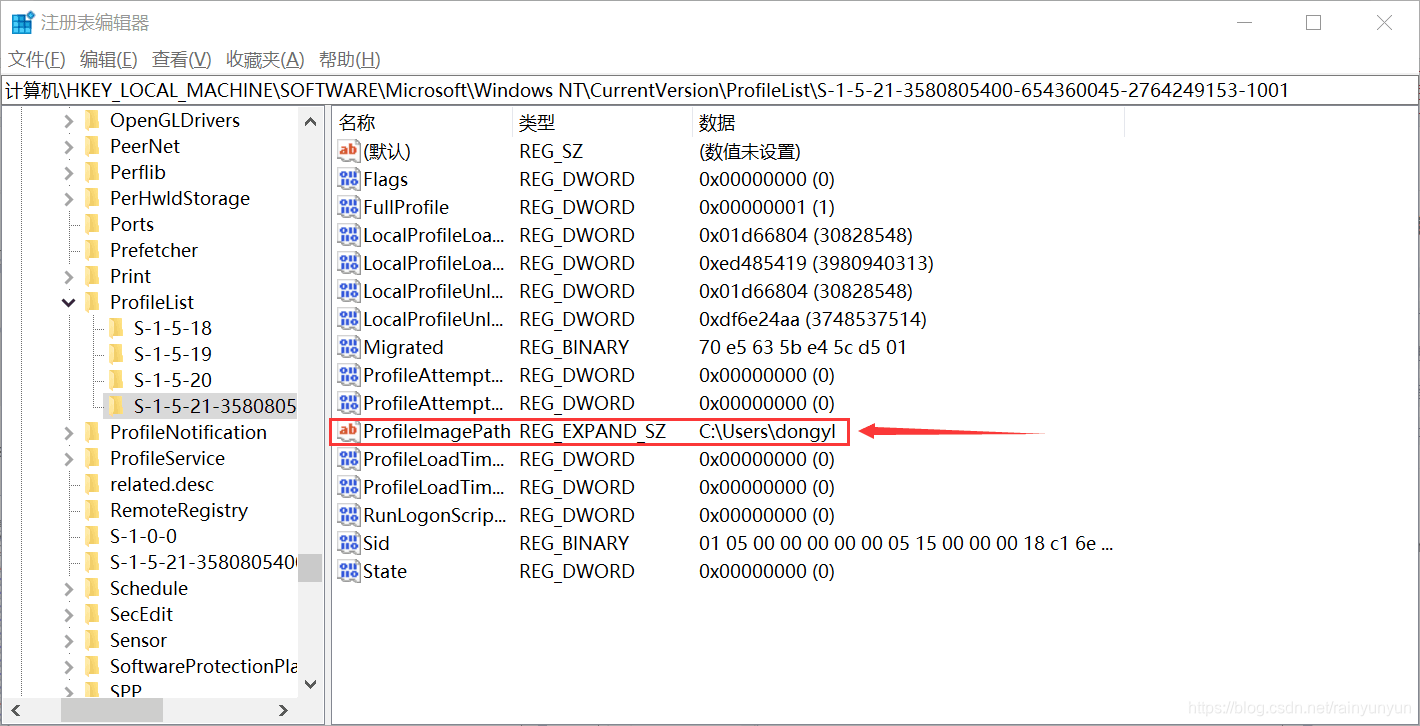The width and height of the screenshot is (1420, 726).
Task: Click tree pane scrollbar down arrow
Action: (x=310, y=684)
